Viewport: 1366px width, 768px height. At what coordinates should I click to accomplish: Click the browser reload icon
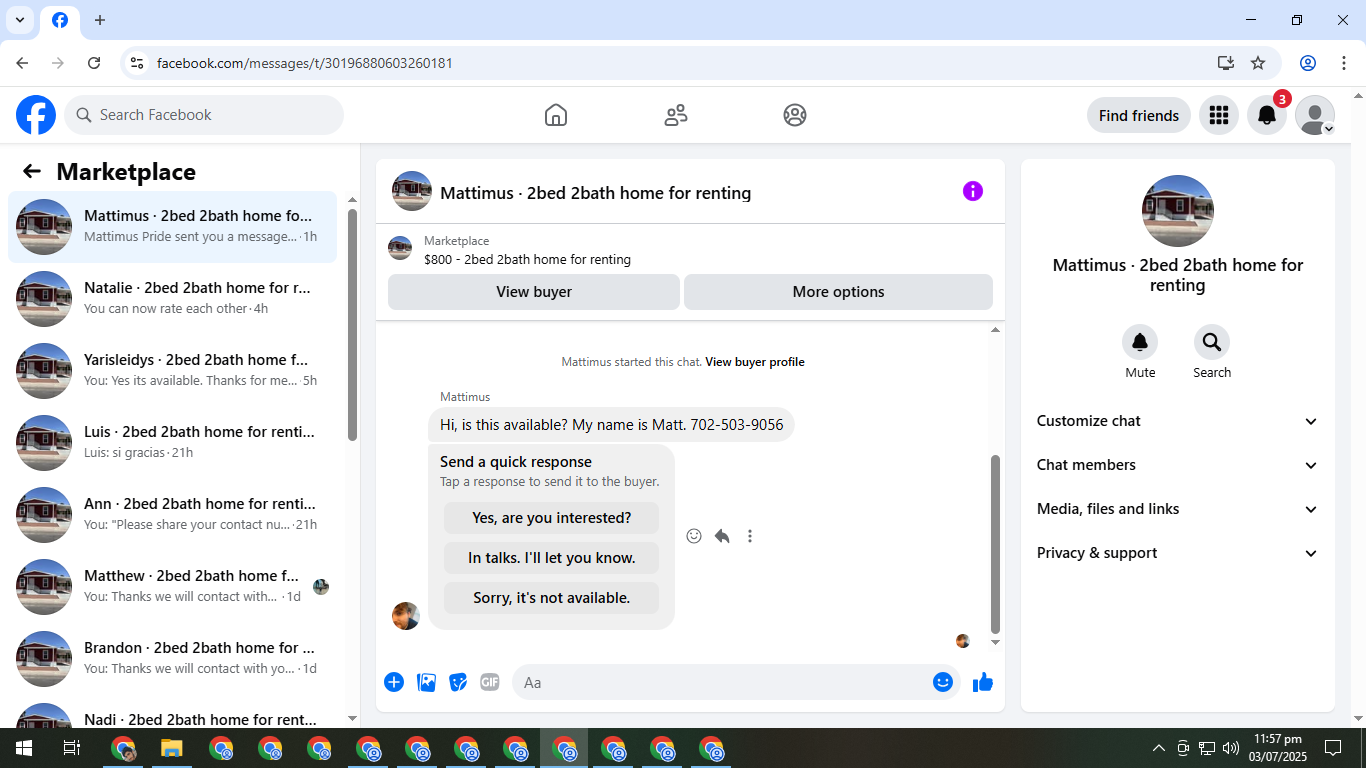pyautogui.click(x=94, y=63)
